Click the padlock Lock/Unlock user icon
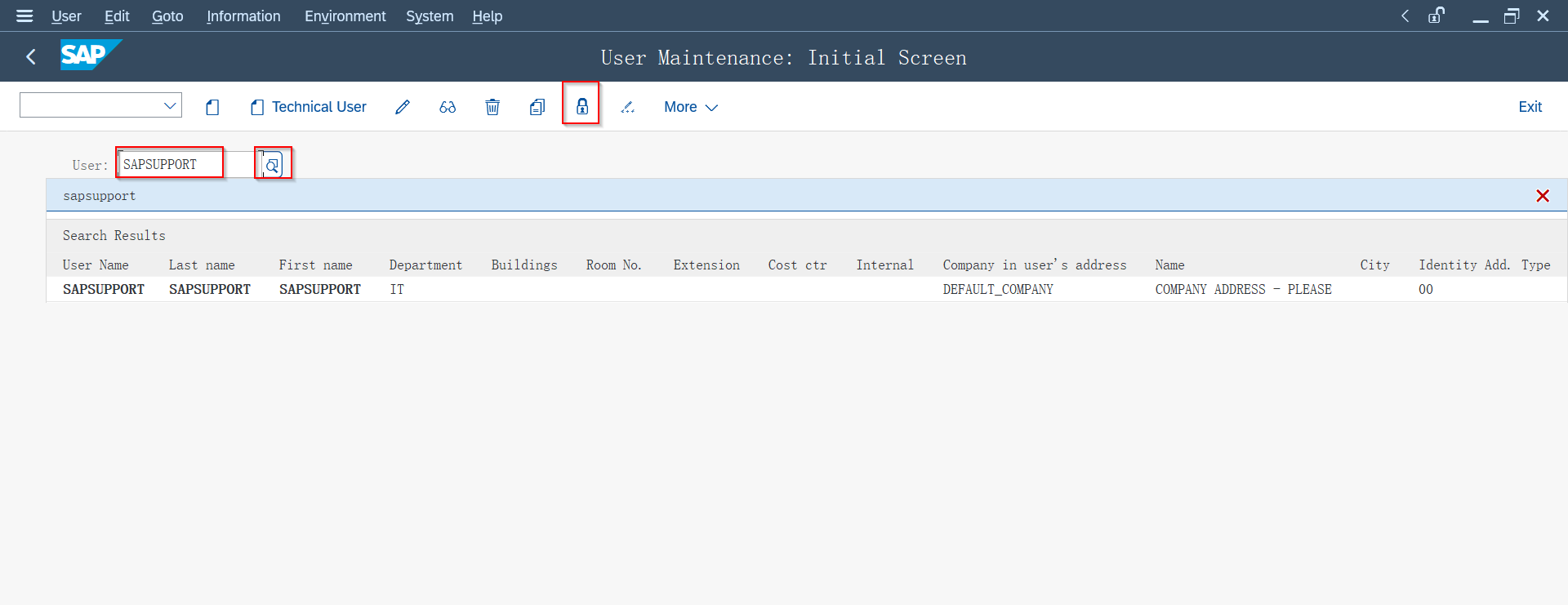The height and width of the screenshot is (605, 1568). click(x=581, y=106)
